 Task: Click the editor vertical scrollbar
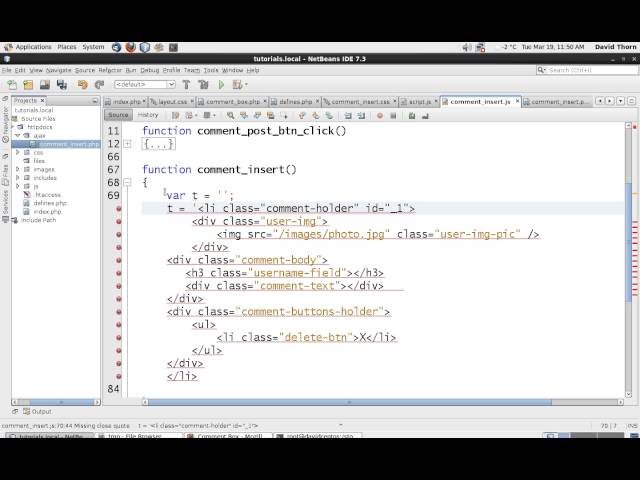click(629, 242)
